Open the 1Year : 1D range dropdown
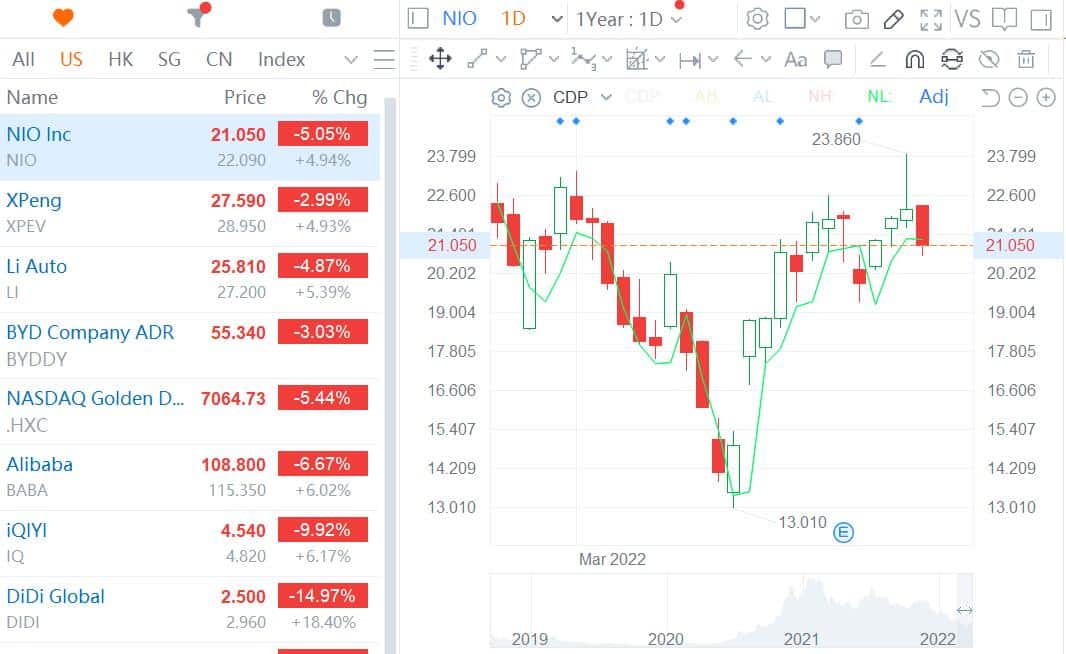 coord(630,19)
